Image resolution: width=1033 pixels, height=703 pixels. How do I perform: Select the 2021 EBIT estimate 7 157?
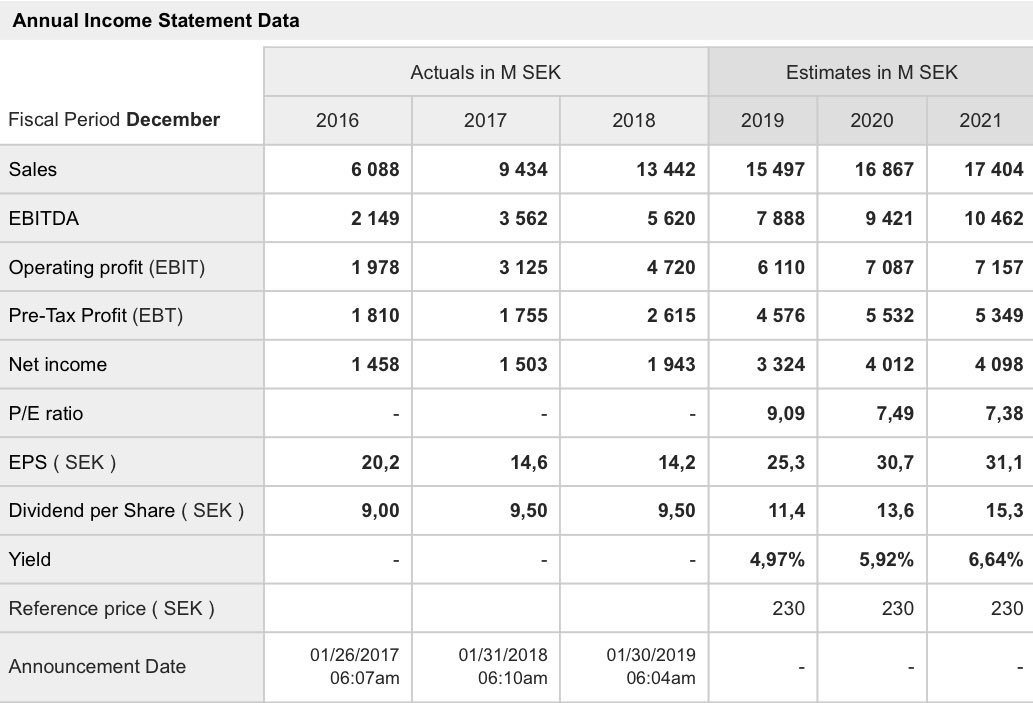(999, 267)
